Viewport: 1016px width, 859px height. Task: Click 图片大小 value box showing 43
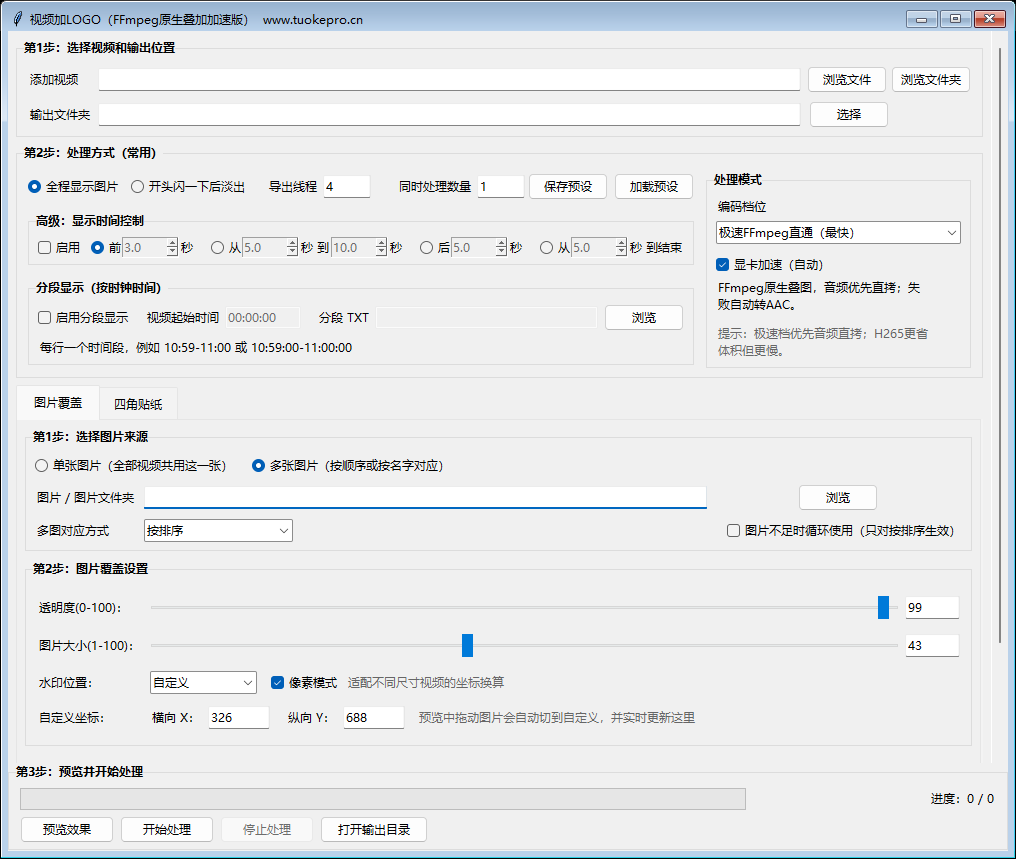pyautogui.click(x=932, y=645)
